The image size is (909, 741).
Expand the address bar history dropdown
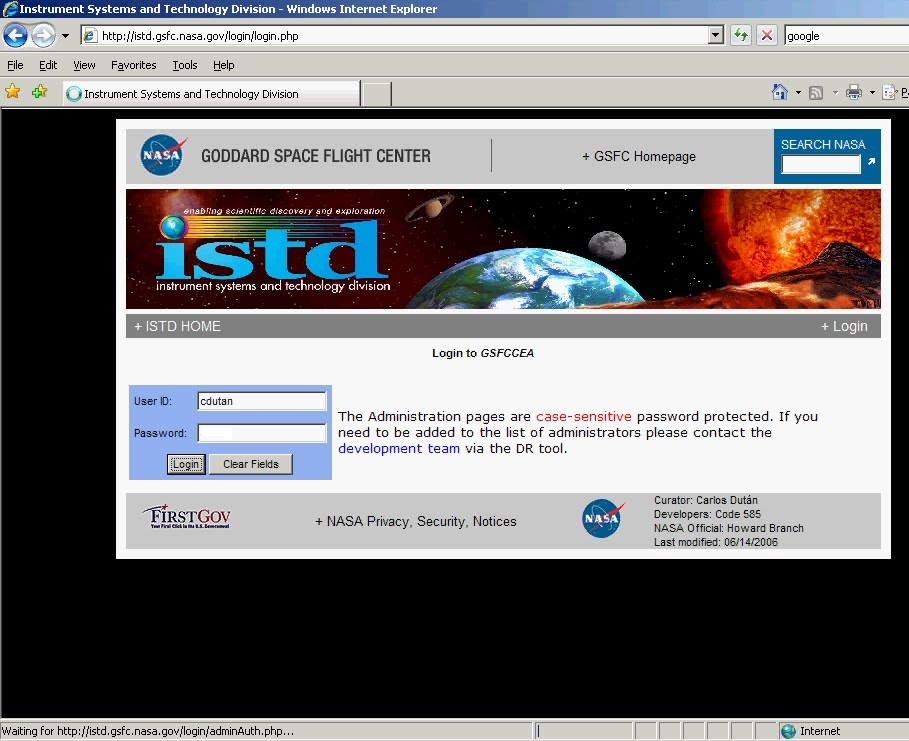716,36
